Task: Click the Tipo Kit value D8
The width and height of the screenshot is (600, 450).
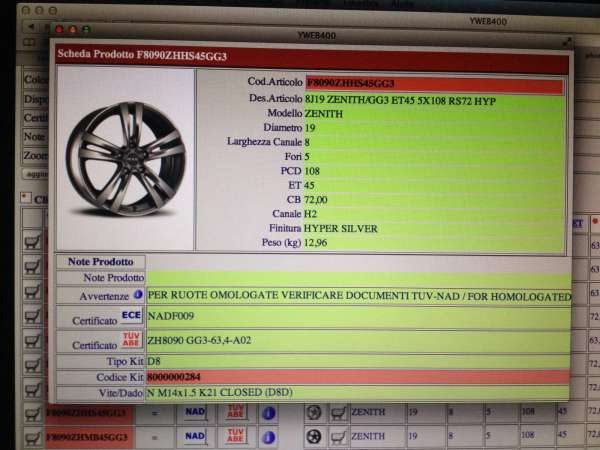Action: [154, 361]
